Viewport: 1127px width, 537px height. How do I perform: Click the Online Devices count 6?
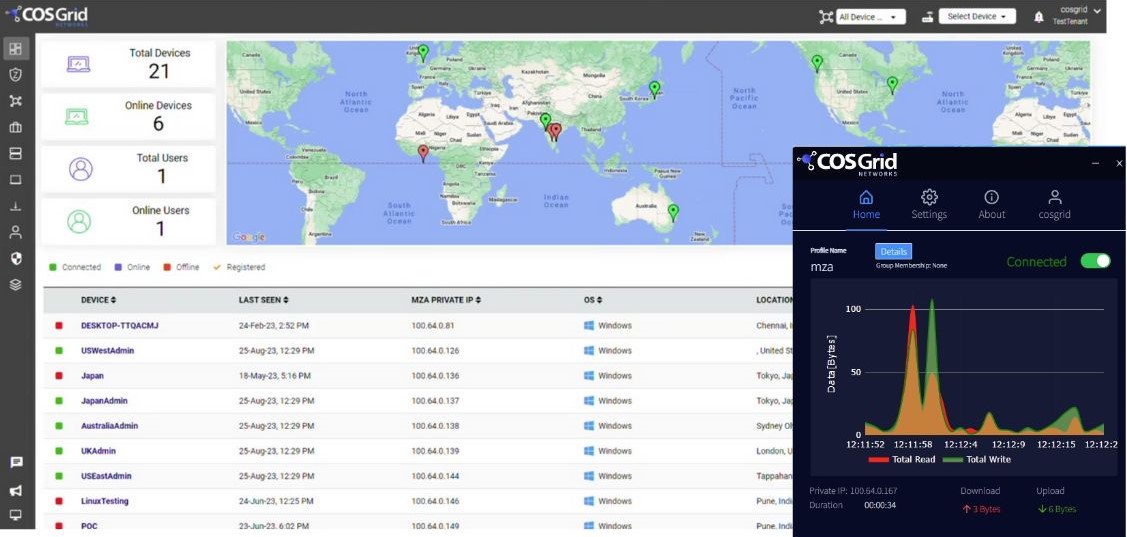point(158,124)
